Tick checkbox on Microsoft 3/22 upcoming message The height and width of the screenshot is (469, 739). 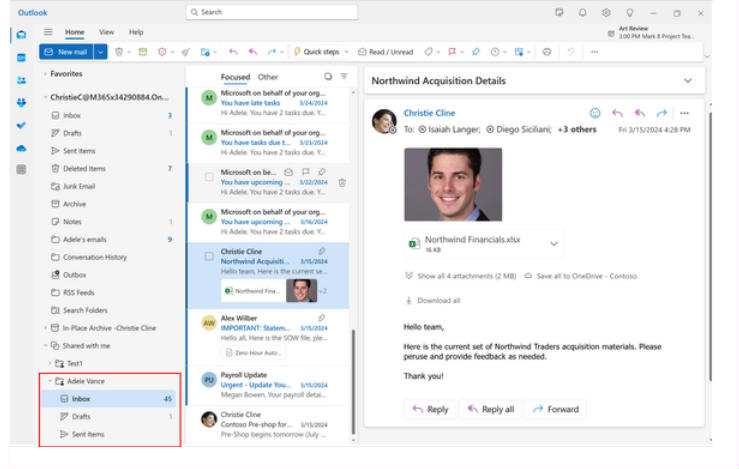[x=209, y=177]
